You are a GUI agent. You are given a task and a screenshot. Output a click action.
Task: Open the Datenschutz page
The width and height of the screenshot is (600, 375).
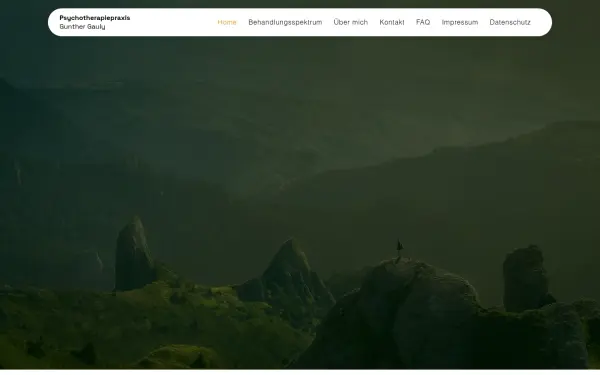(510, 22)
